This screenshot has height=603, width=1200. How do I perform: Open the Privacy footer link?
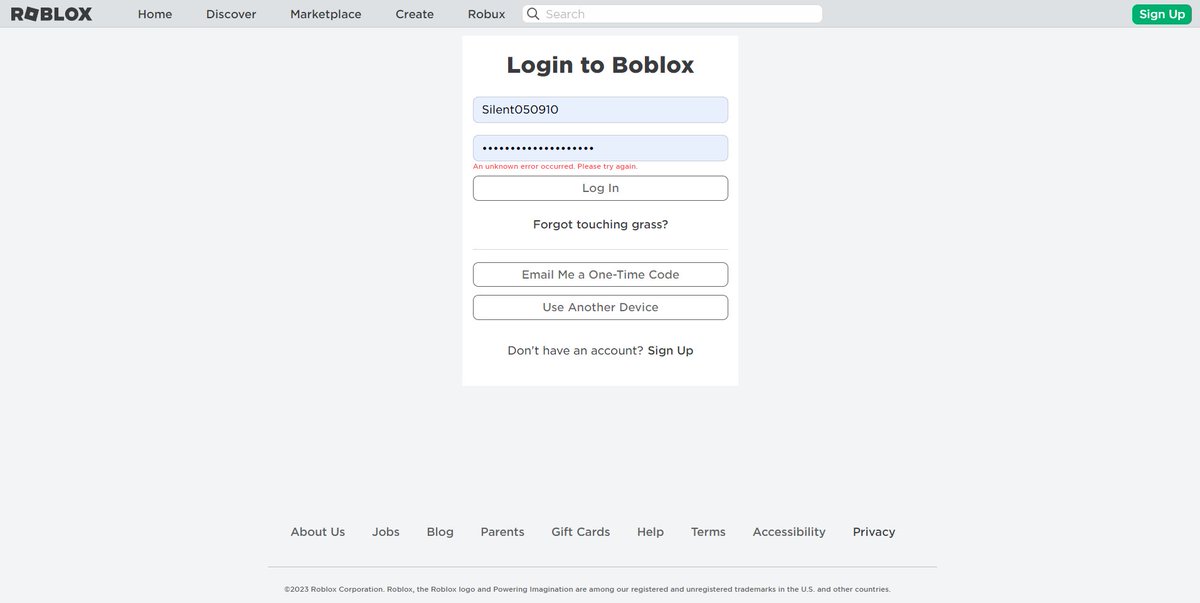pos(874,532)
